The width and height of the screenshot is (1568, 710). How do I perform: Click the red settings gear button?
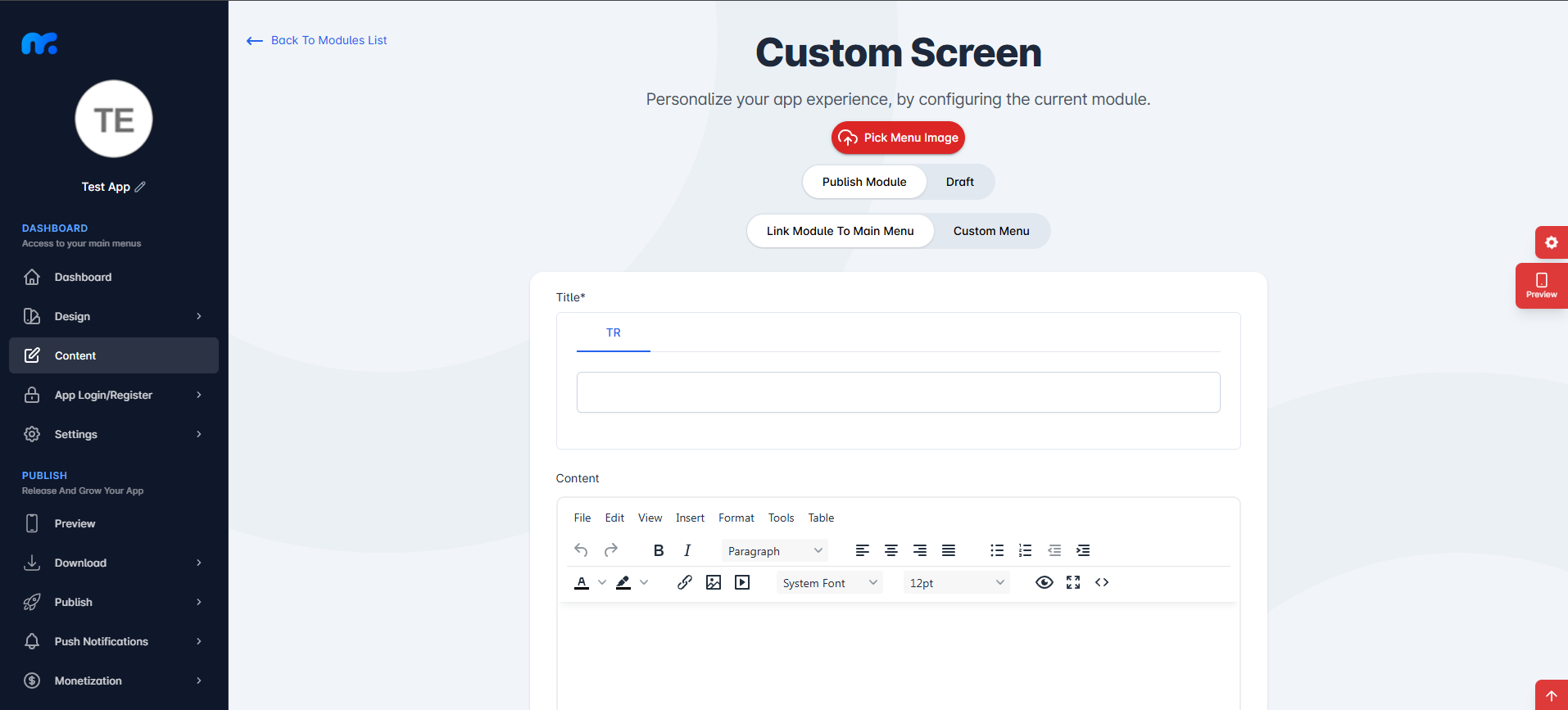[1552, 242]
